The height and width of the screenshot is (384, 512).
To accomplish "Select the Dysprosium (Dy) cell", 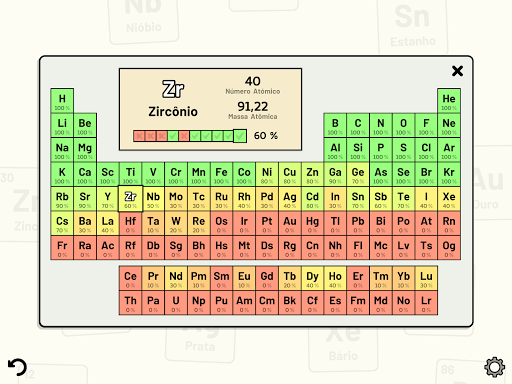I will click(x=312, y=278).
